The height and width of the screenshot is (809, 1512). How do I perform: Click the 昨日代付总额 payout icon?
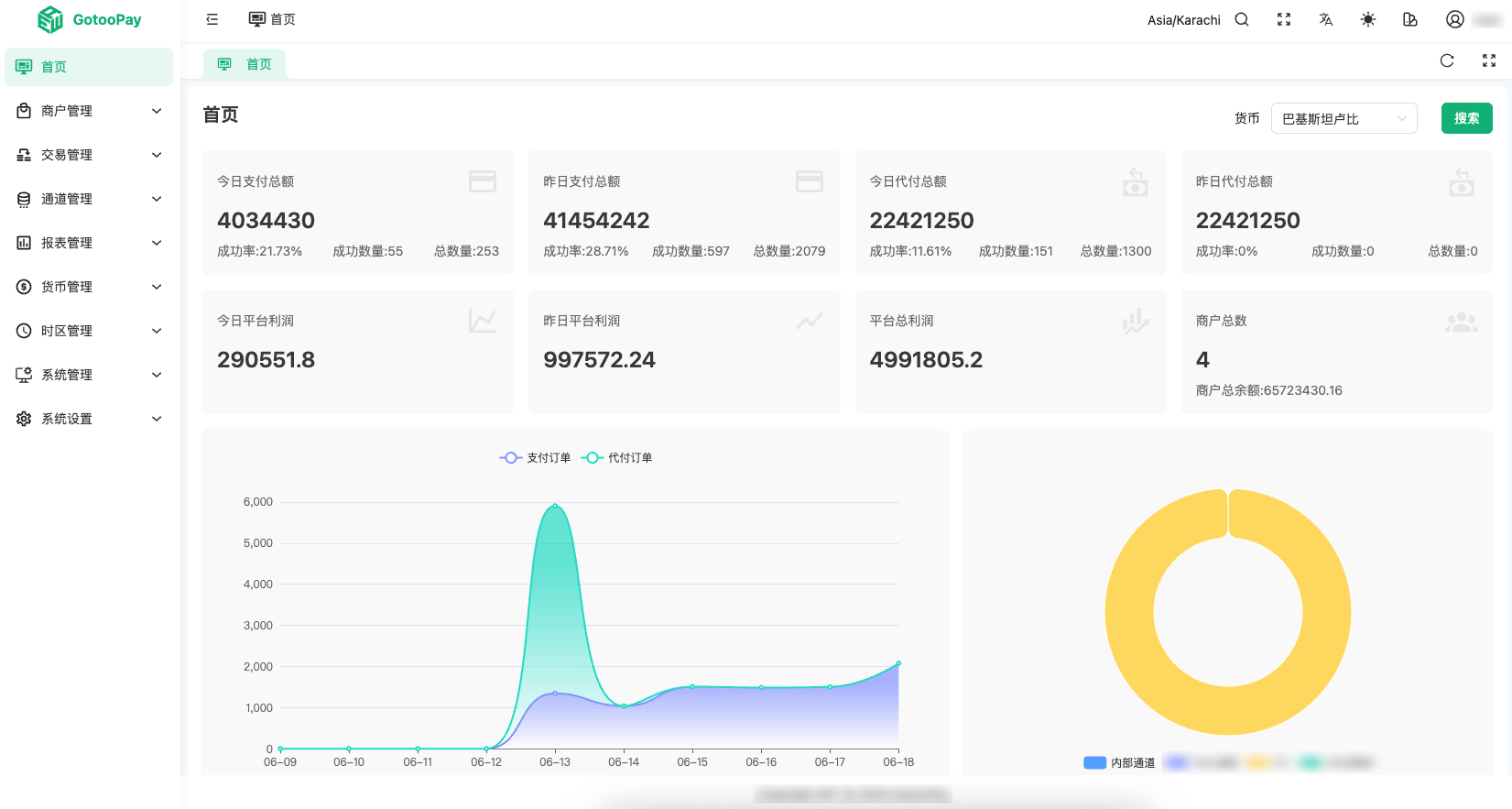[x=1462, y=181]
